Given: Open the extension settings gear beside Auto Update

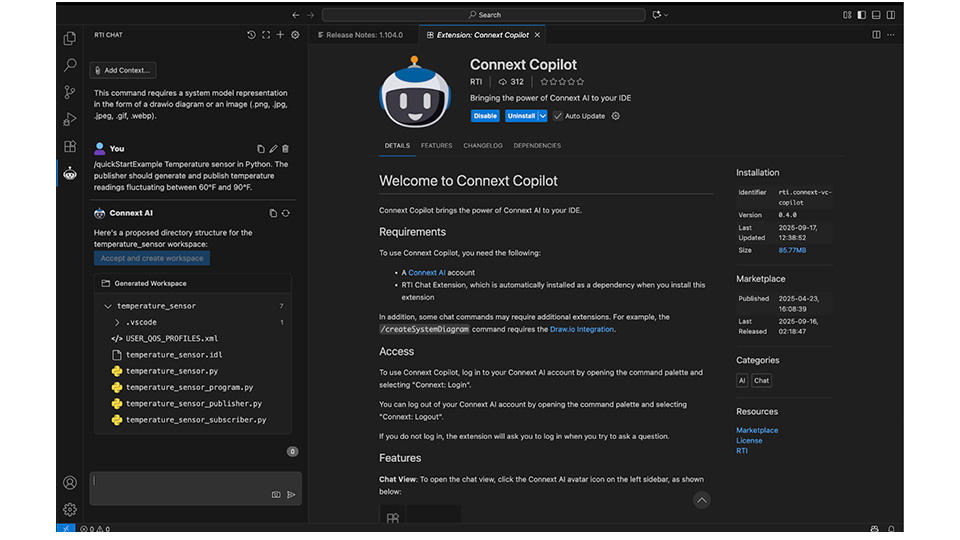Looking at the screenshot, I should [616, 116].
